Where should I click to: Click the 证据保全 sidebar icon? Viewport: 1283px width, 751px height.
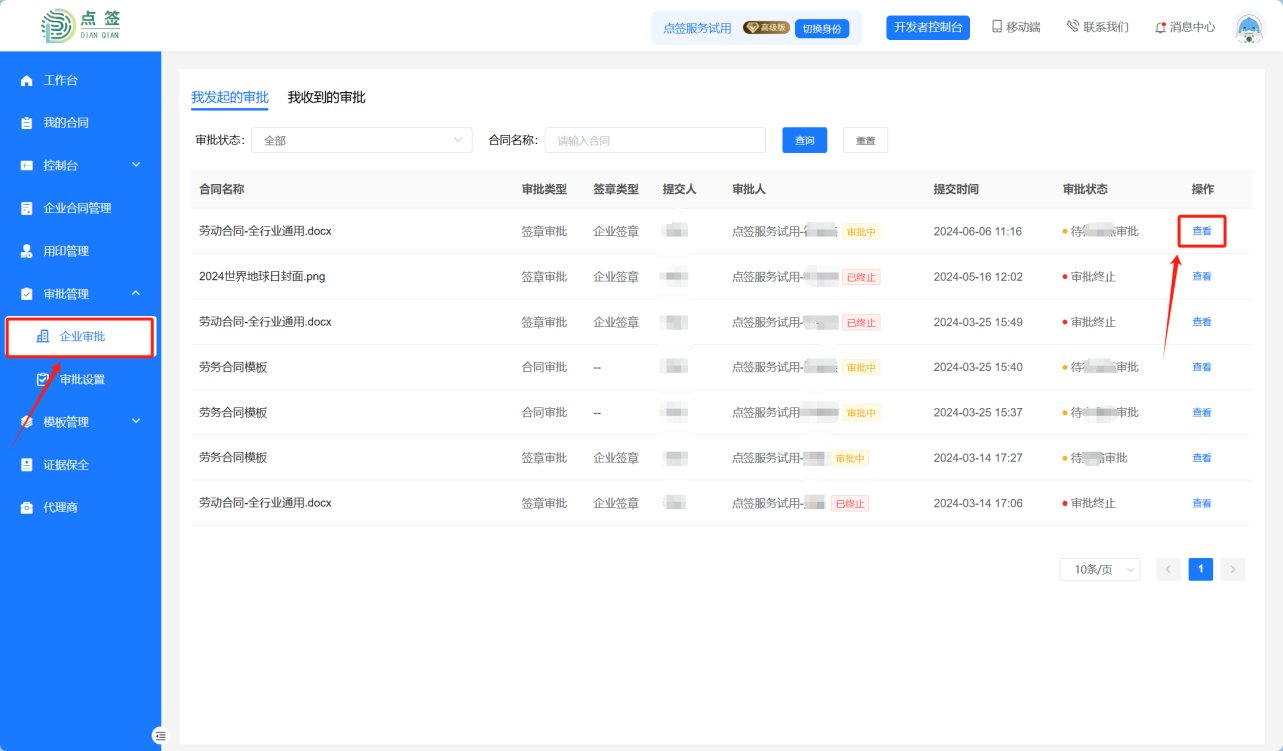click(x=27, y=465)
